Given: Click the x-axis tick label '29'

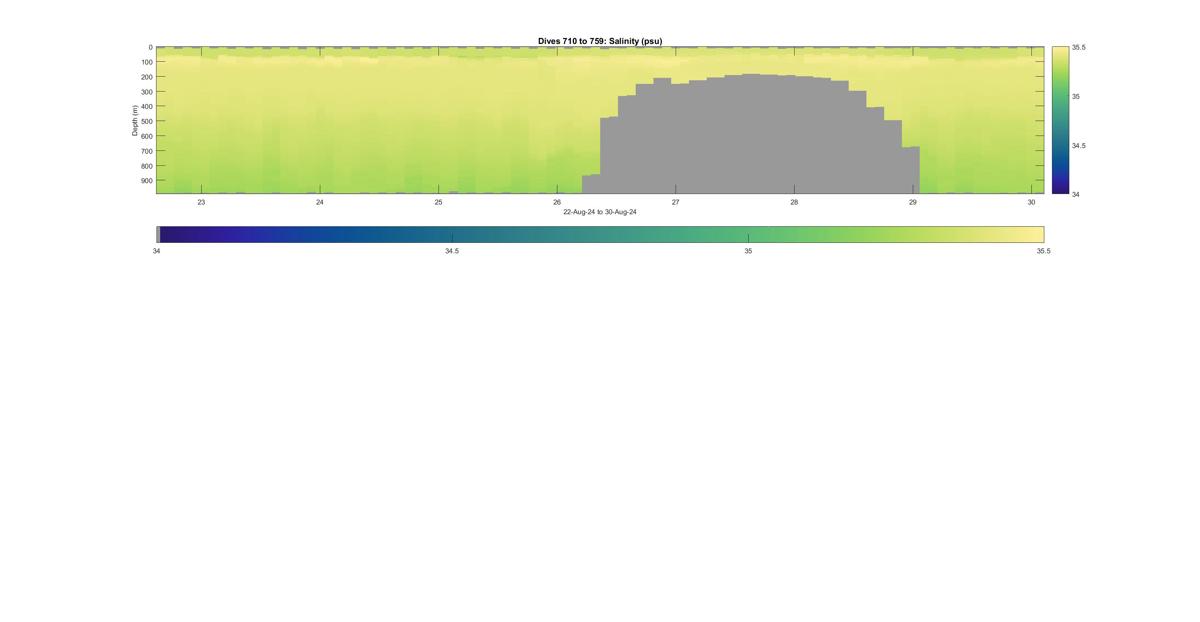Looking at the screenshot, I should [x=912, y=202].
